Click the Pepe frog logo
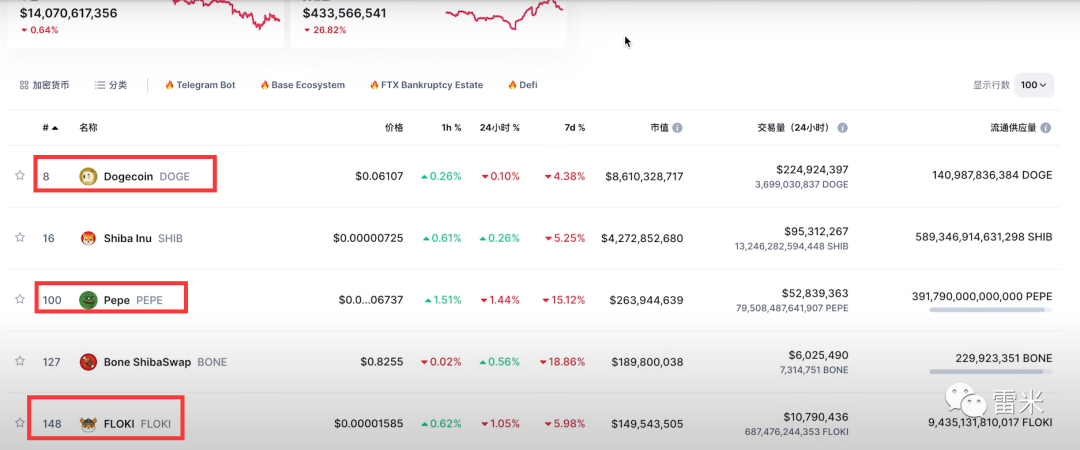Viewport: 1080px width, 450px height. point(88,300)
